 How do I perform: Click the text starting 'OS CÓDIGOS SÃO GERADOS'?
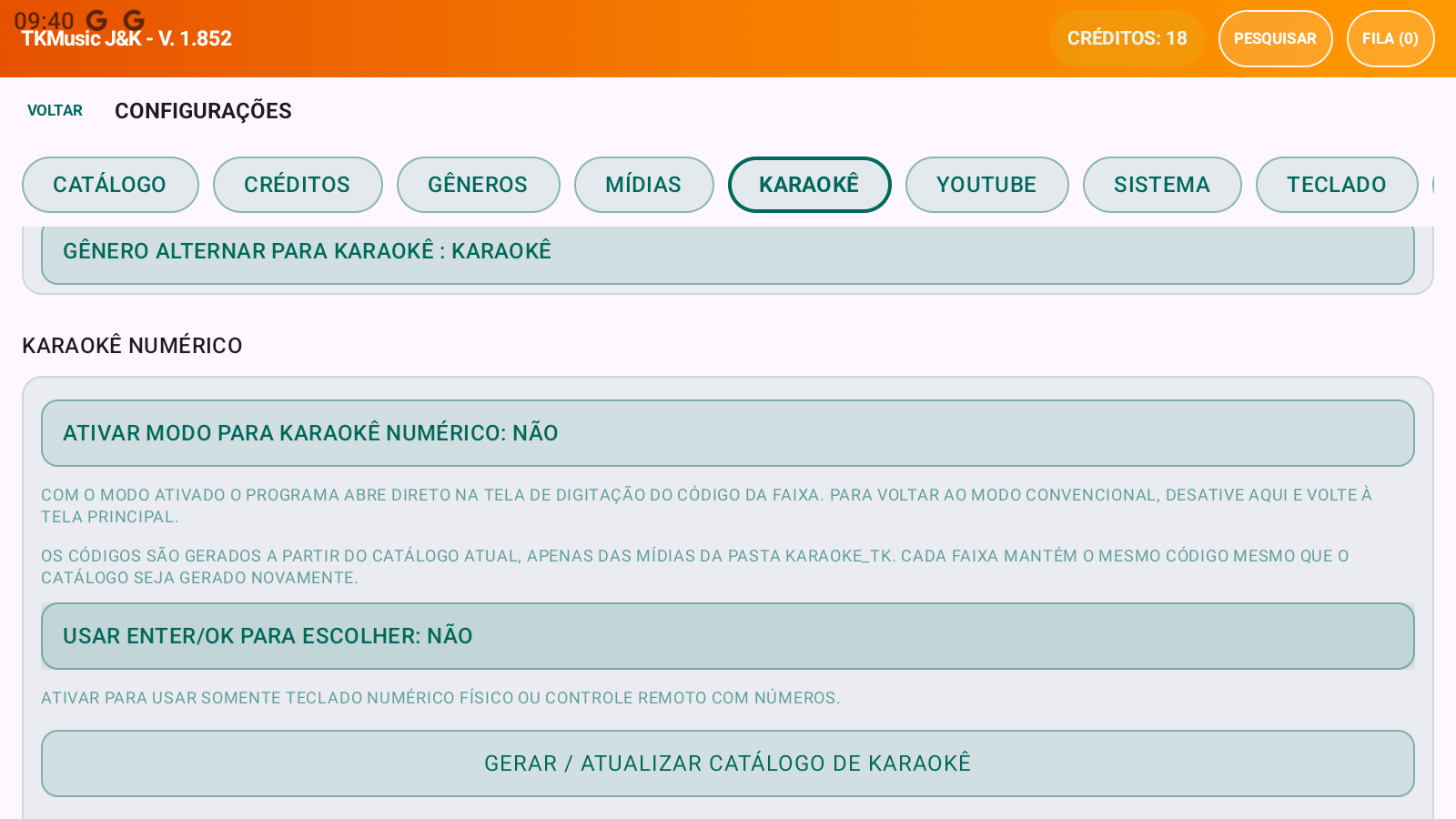[x=694, y=567]
